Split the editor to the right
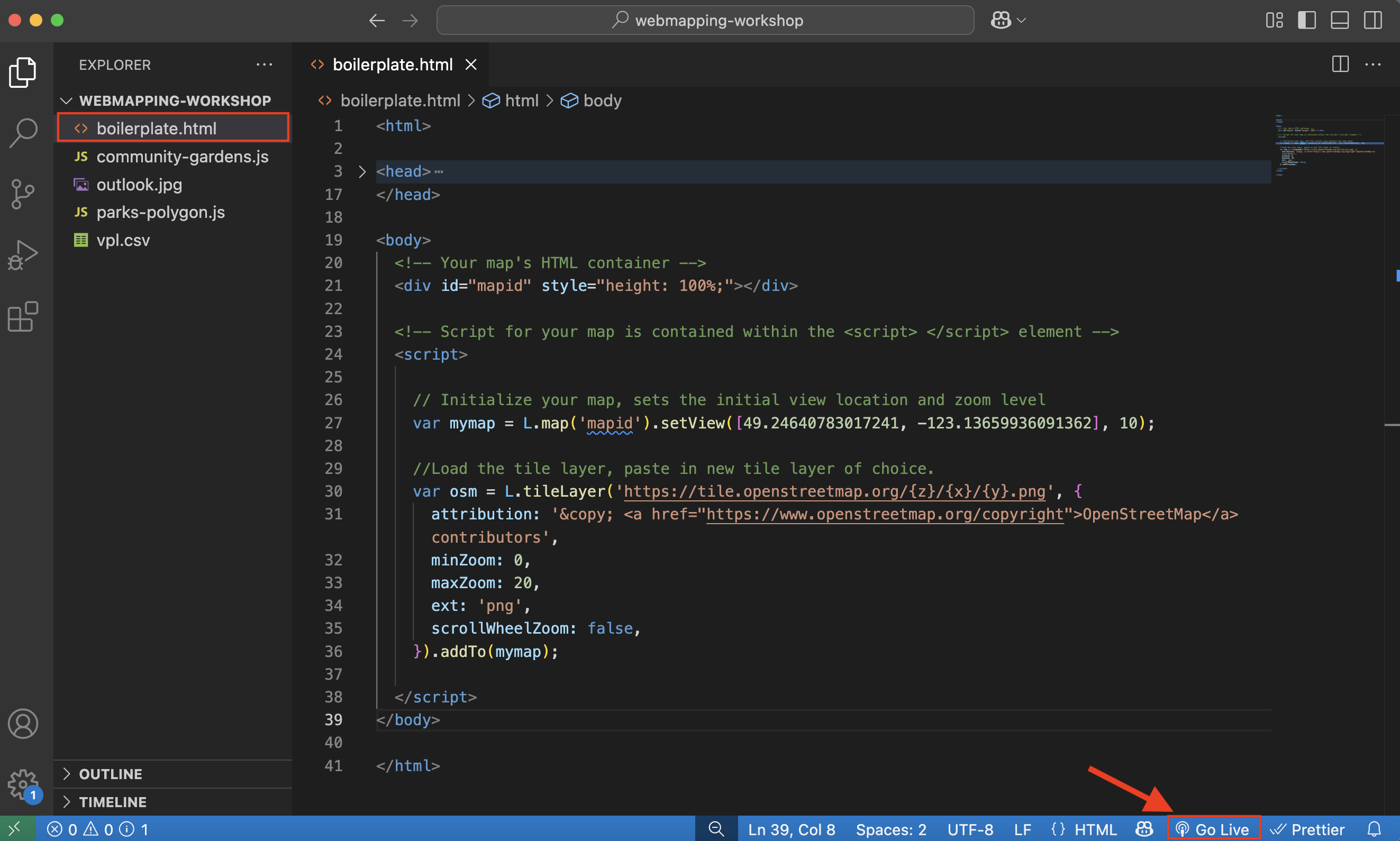This screenshot has width=1400, height=841. (1340, 64)
